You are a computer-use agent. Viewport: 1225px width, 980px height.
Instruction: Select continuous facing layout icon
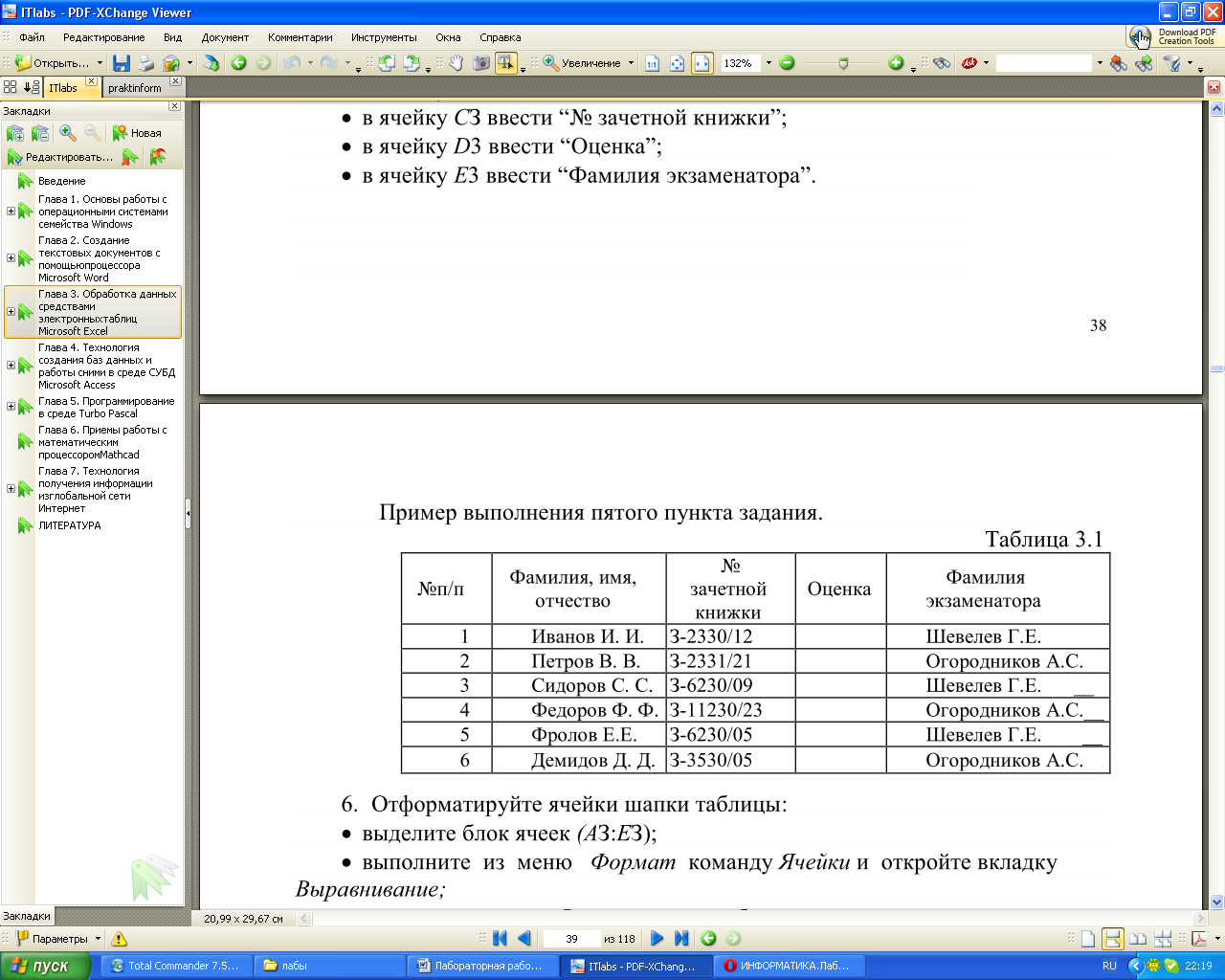(x=1163, y=939)
